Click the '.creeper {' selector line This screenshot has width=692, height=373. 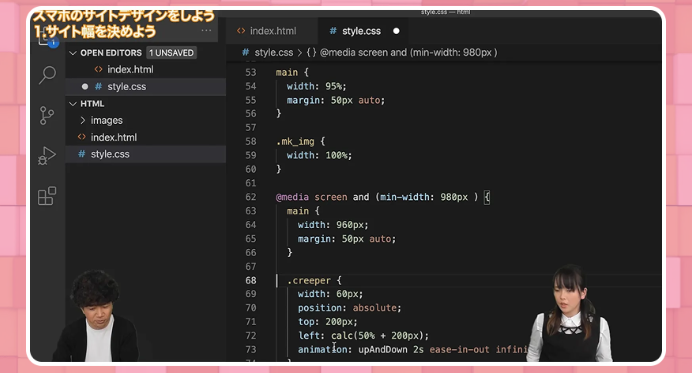(x=314, y=280)
